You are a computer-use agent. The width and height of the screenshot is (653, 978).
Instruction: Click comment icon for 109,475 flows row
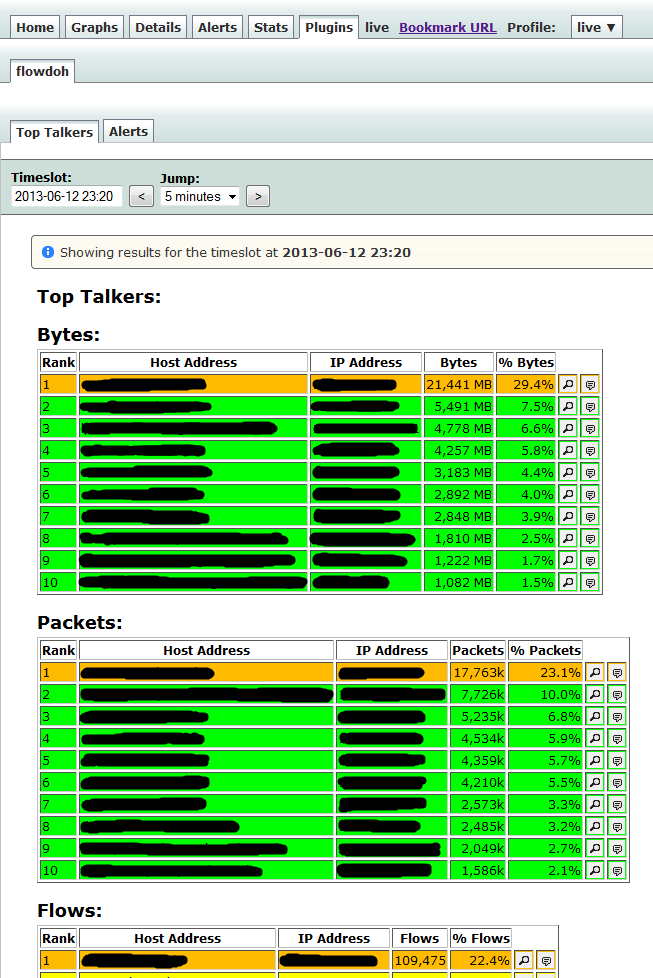pyautogui.click(x=546, y=961)
